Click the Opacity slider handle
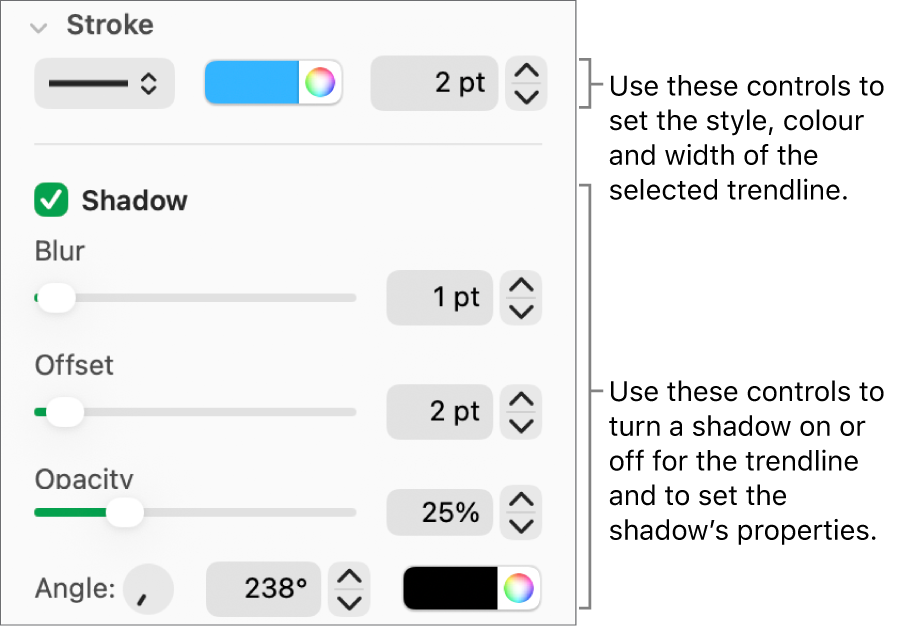The width and height of the screenshot is (902, 627). click(125, 512)
